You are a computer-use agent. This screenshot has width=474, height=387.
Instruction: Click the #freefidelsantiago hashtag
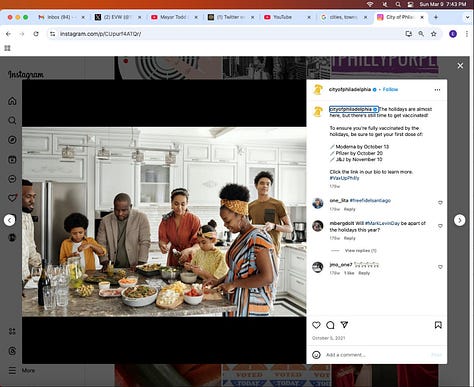point(370,200)
